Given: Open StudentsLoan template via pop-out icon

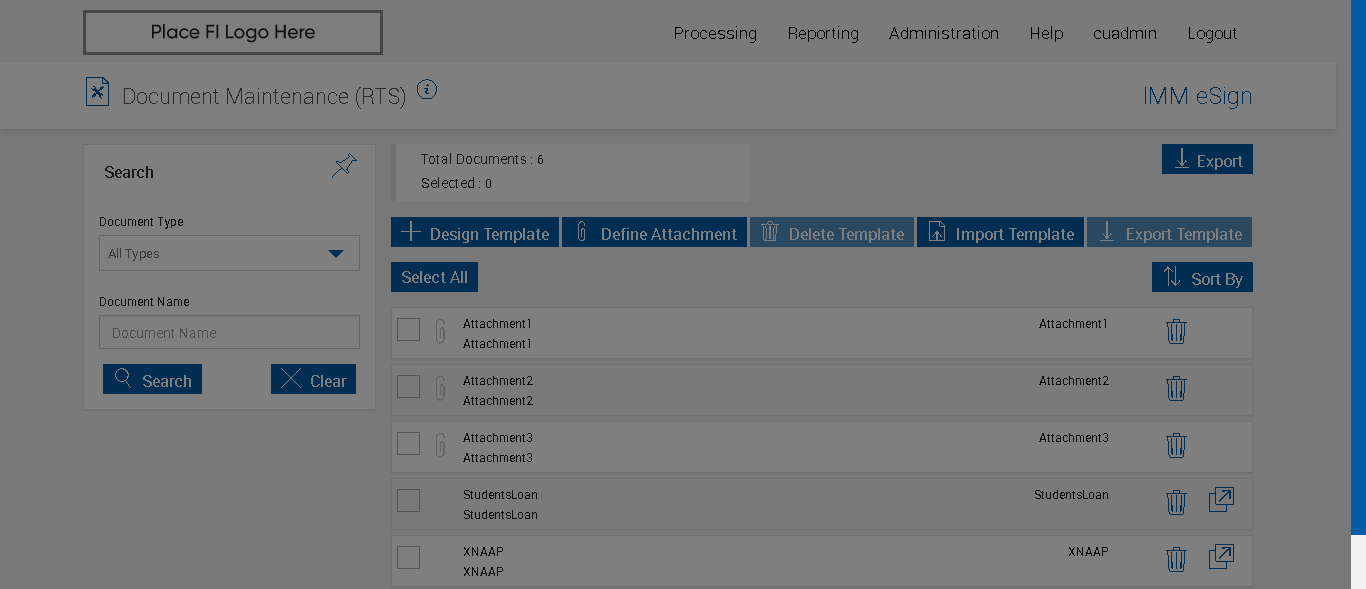Looking at the screenshot, I should (1221, 500).
